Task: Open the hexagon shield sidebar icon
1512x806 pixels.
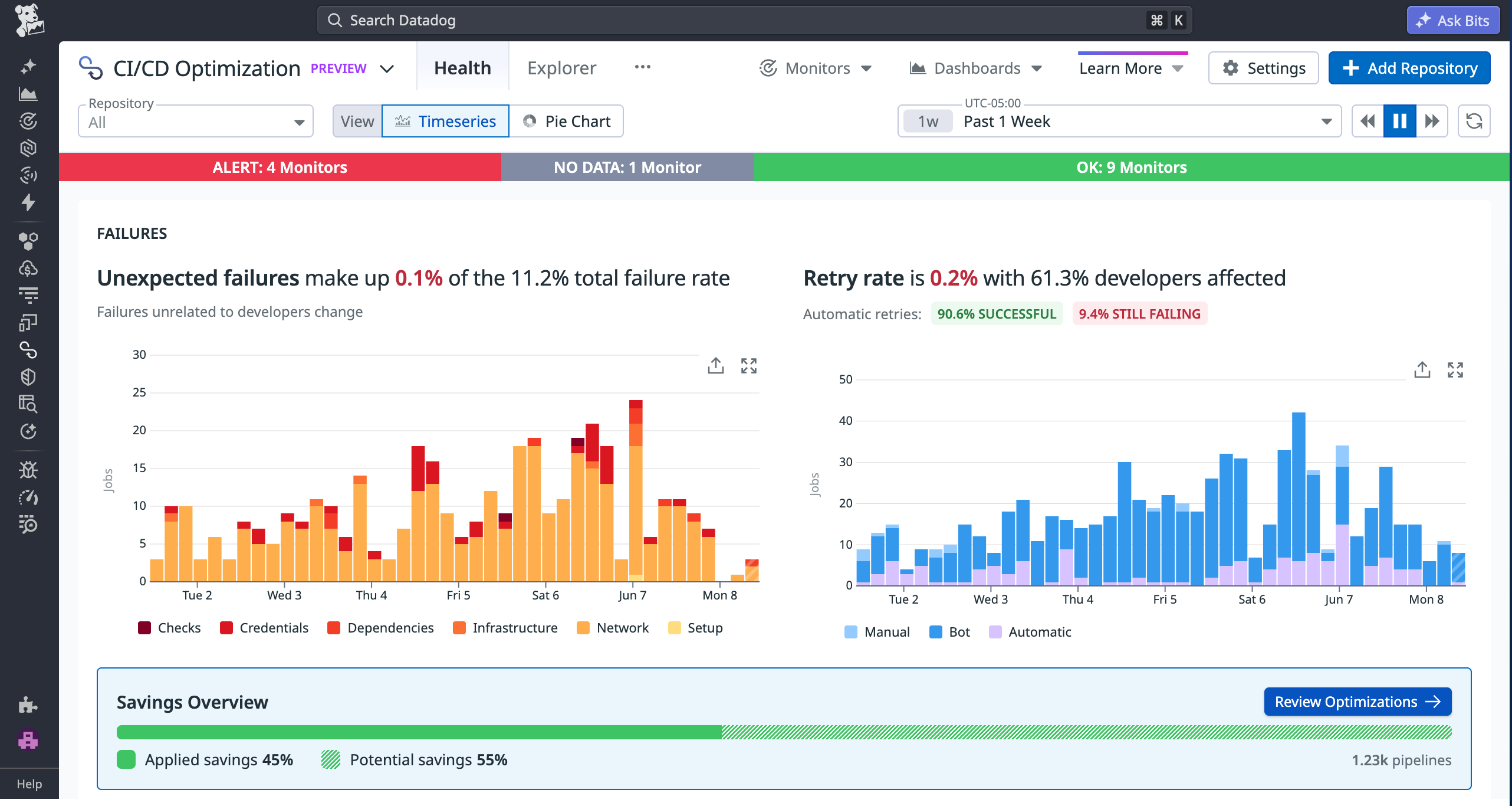Action: tap(28, 148)
